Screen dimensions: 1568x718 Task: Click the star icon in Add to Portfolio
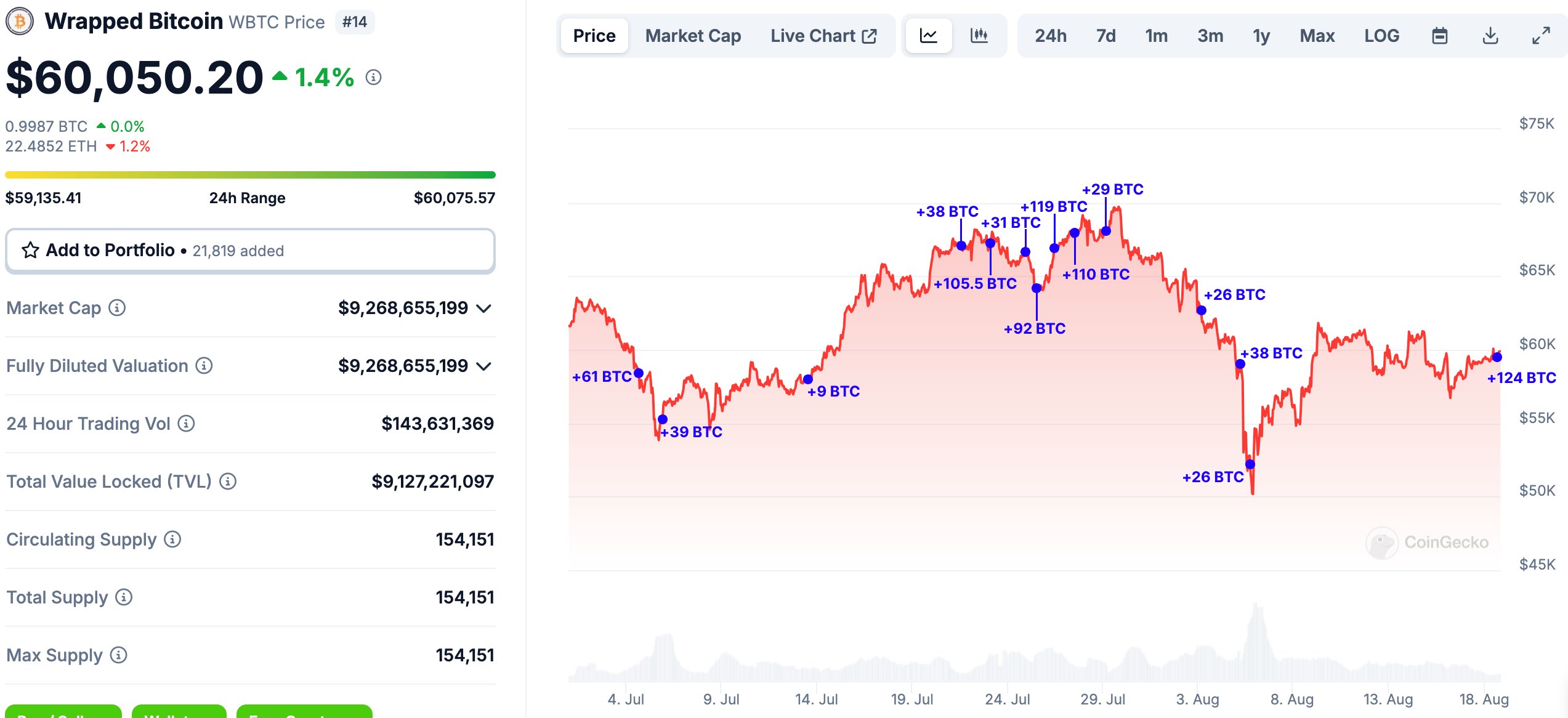pos(30,250)
